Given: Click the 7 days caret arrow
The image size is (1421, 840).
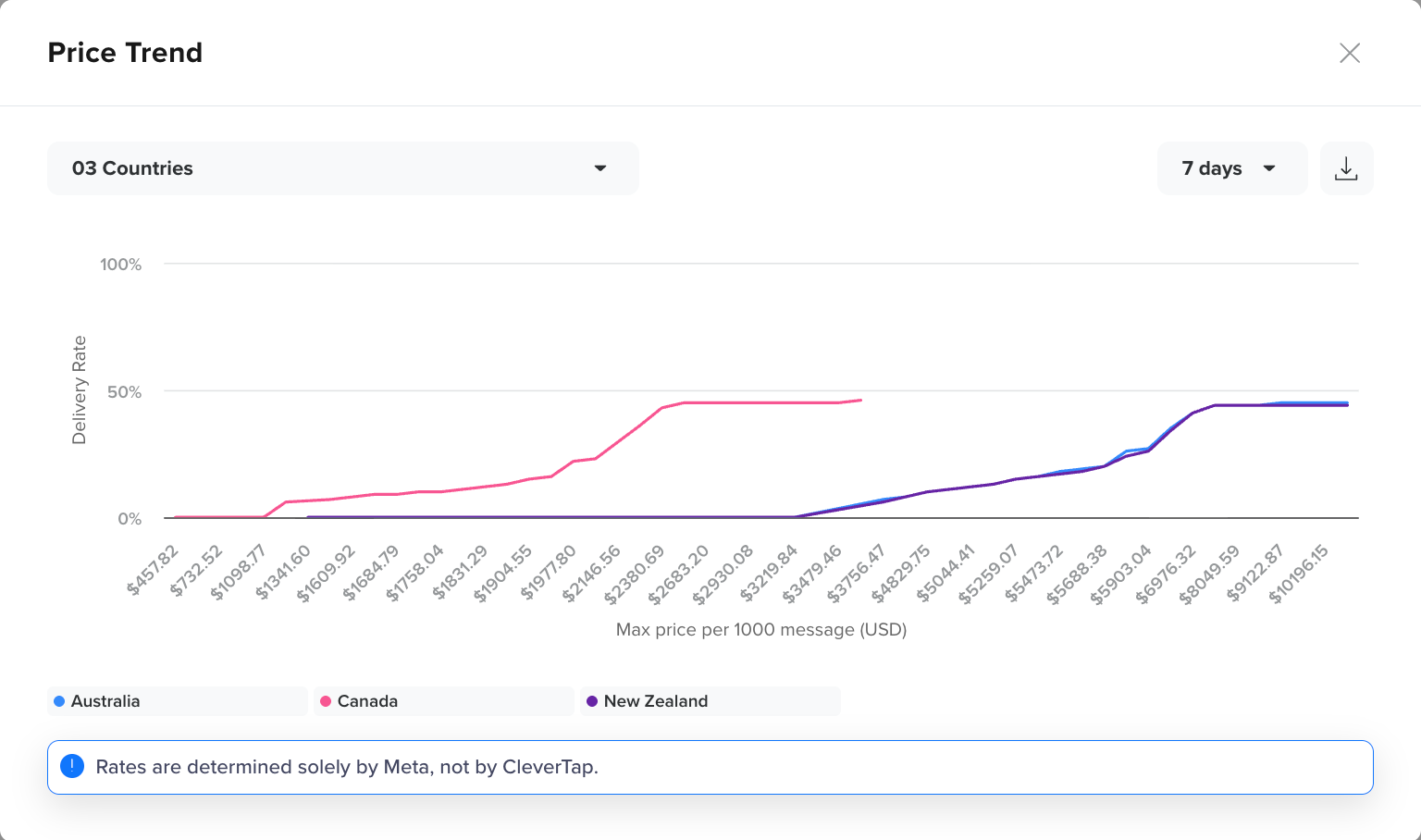Looking at the screenshot, I should click(1269, 168).
